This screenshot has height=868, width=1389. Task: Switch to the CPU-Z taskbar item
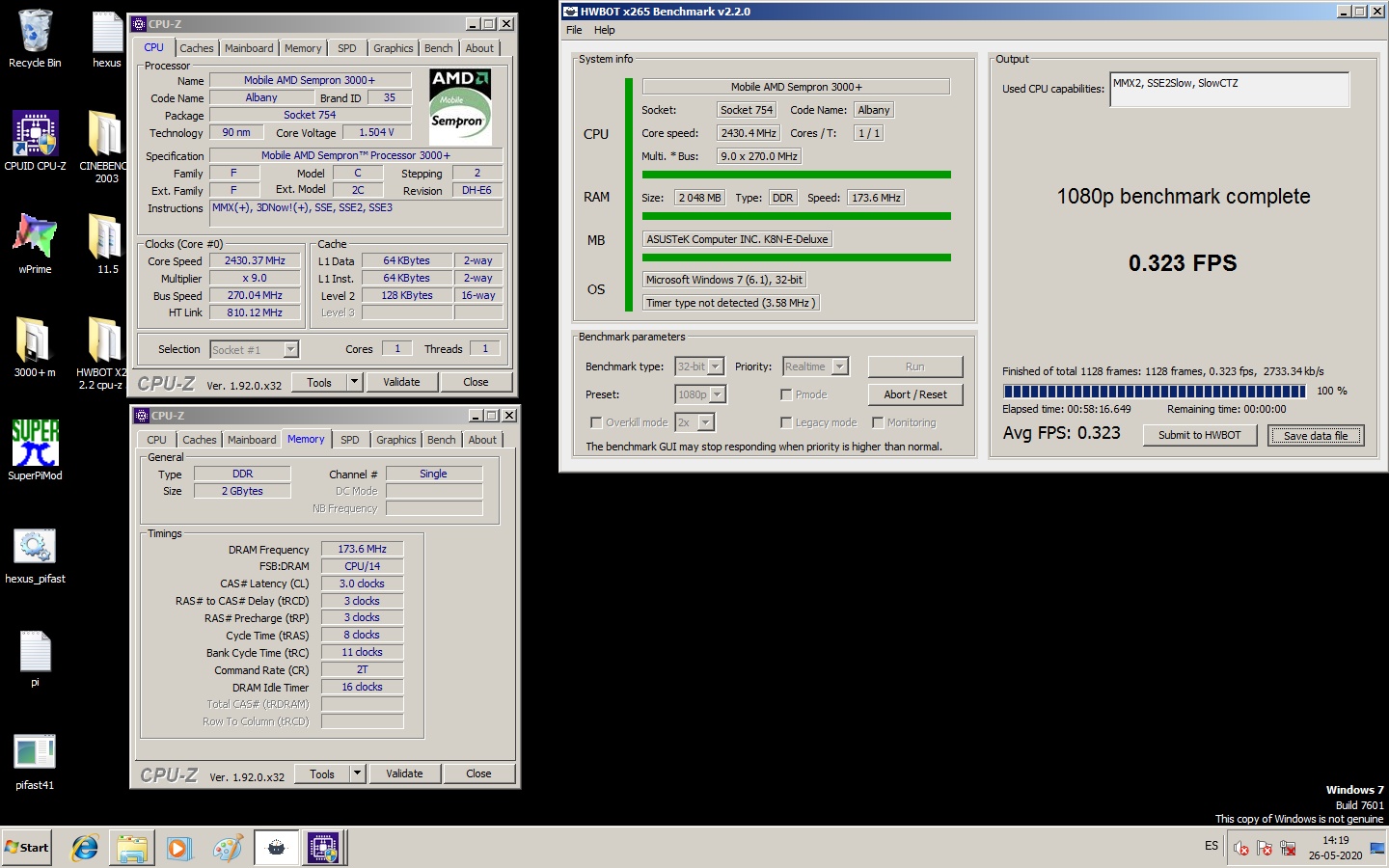click(323, 848)
